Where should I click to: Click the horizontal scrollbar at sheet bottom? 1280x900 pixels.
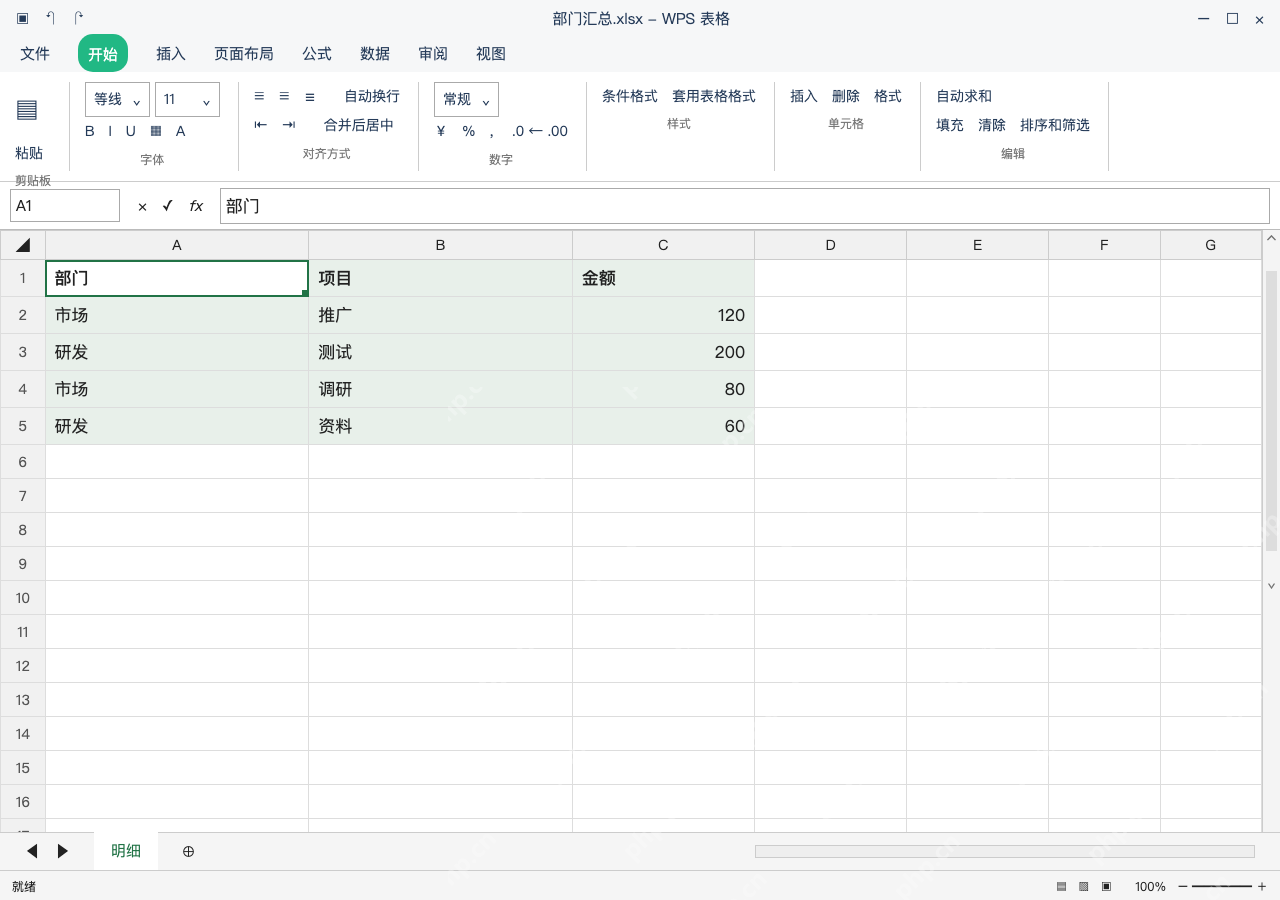pyautogui.click(x=1005, y=851)
